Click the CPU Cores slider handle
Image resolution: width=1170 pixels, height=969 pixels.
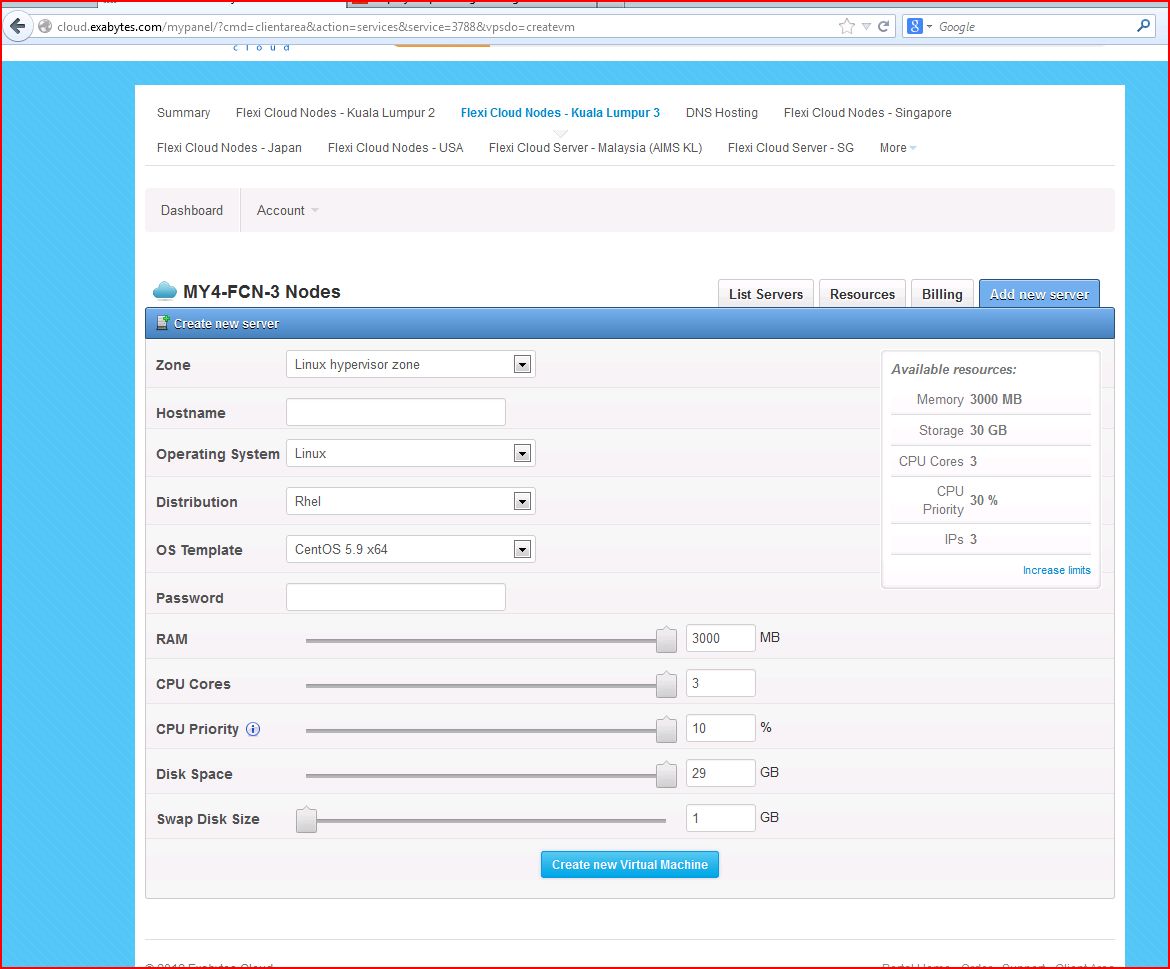tap(666, 684)
